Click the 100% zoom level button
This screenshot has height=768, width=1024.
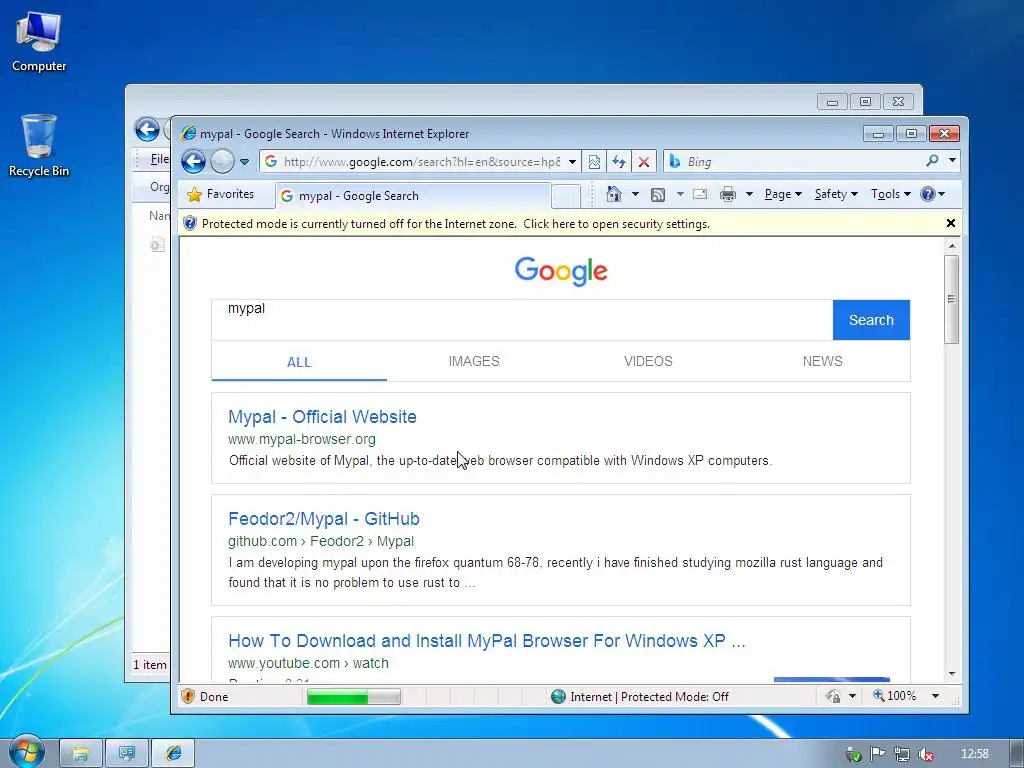click(895, 696)
